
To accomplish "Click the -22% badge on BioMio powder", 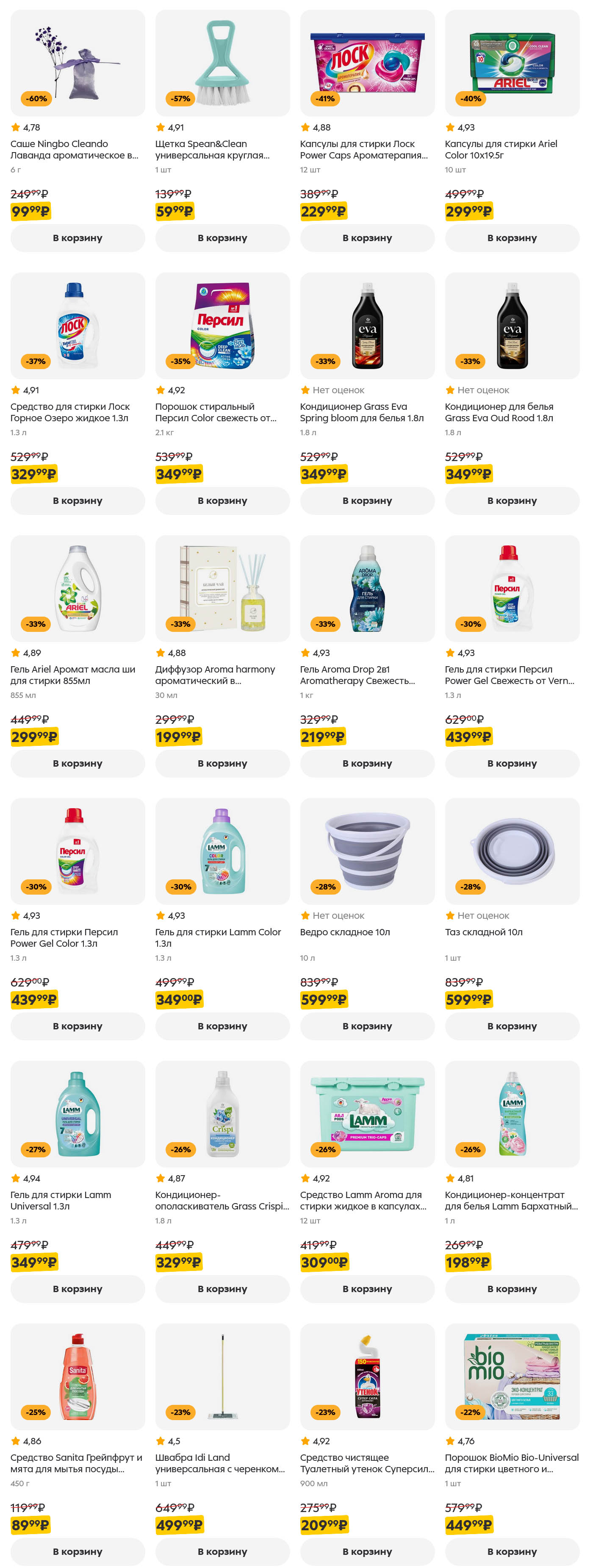I will [x=470, y=1412].
